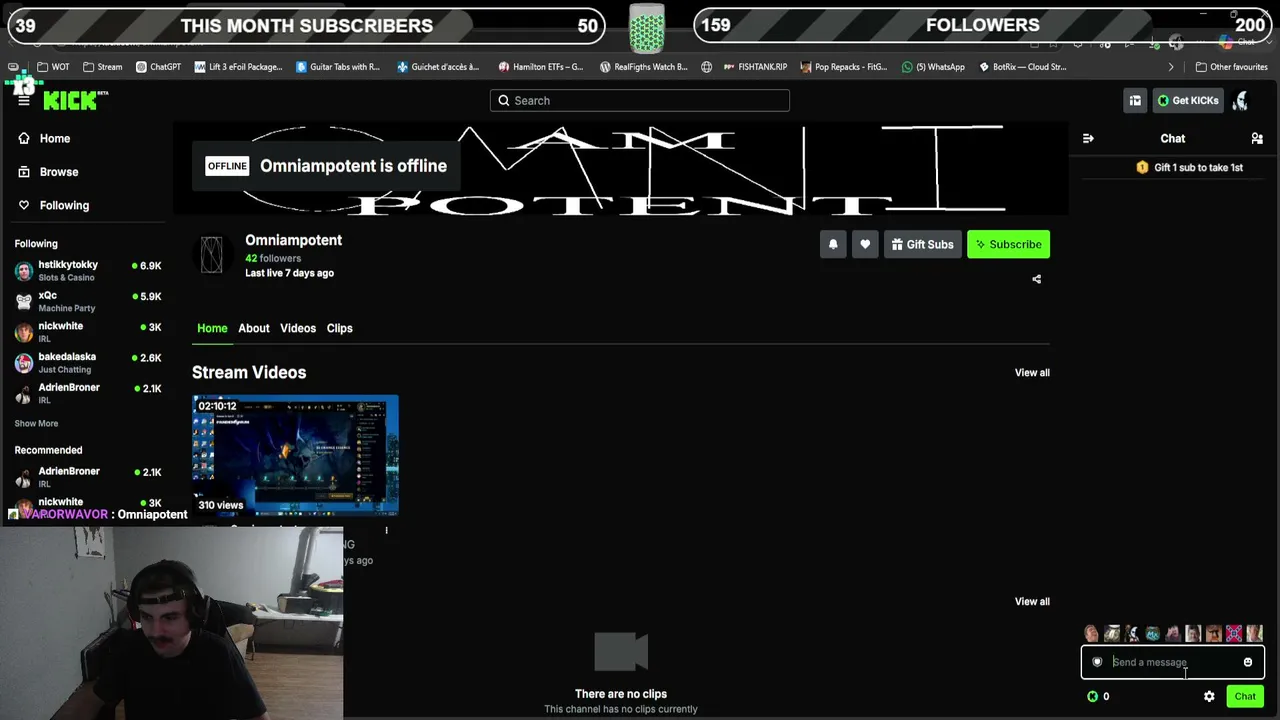1280x720 pixels.
Task: Open the Kick hamburger sidebar menu
Action: tap(24, 100)
